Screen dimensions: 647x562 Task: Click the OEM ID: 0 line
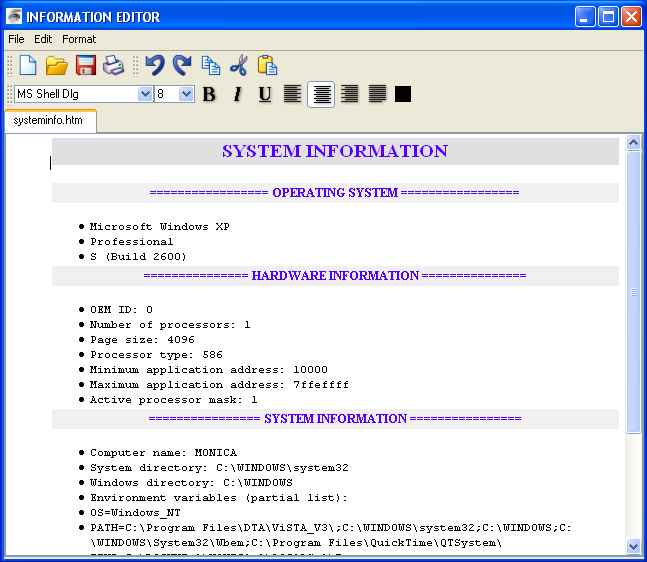pyautogui.click(x=121, y=309)
